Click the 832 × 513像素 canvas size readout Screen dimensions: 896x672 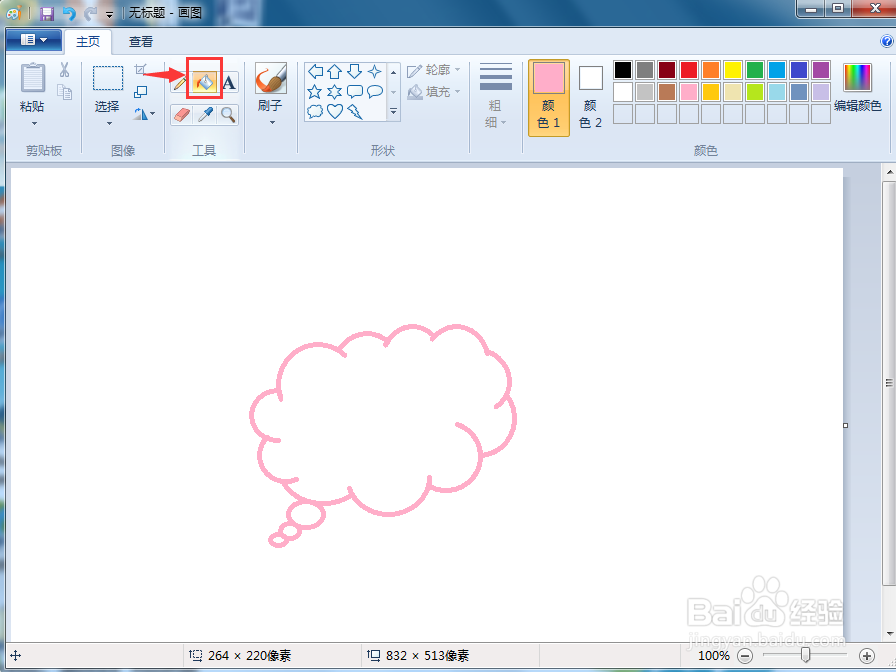click(x=427, y=656)
